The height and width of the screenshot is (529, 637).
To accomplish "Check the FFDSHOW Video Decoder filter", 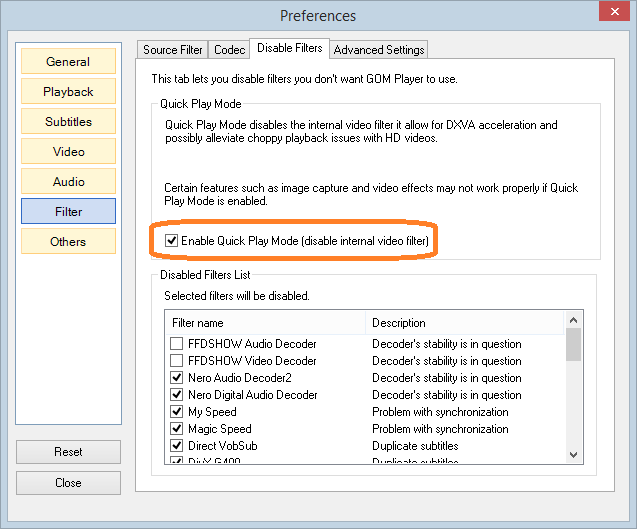I will pos(176,361).
